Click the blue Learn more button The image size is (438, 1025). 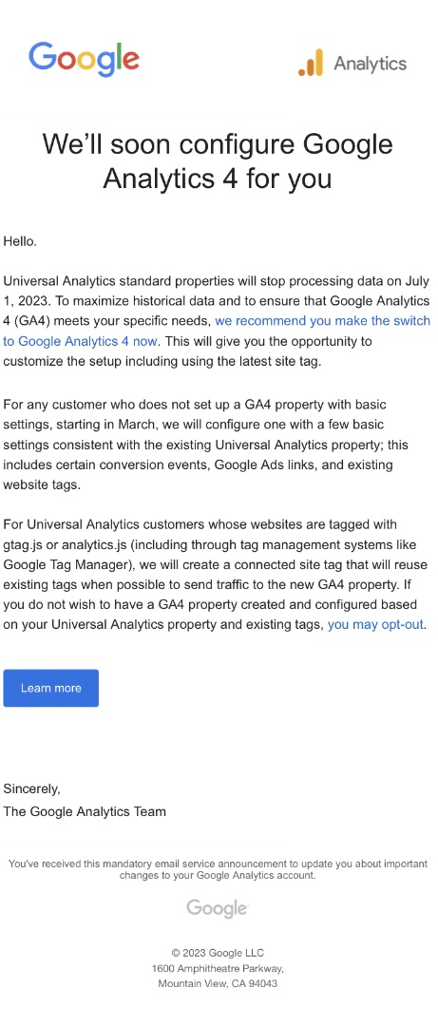click(x=51, y=688)
